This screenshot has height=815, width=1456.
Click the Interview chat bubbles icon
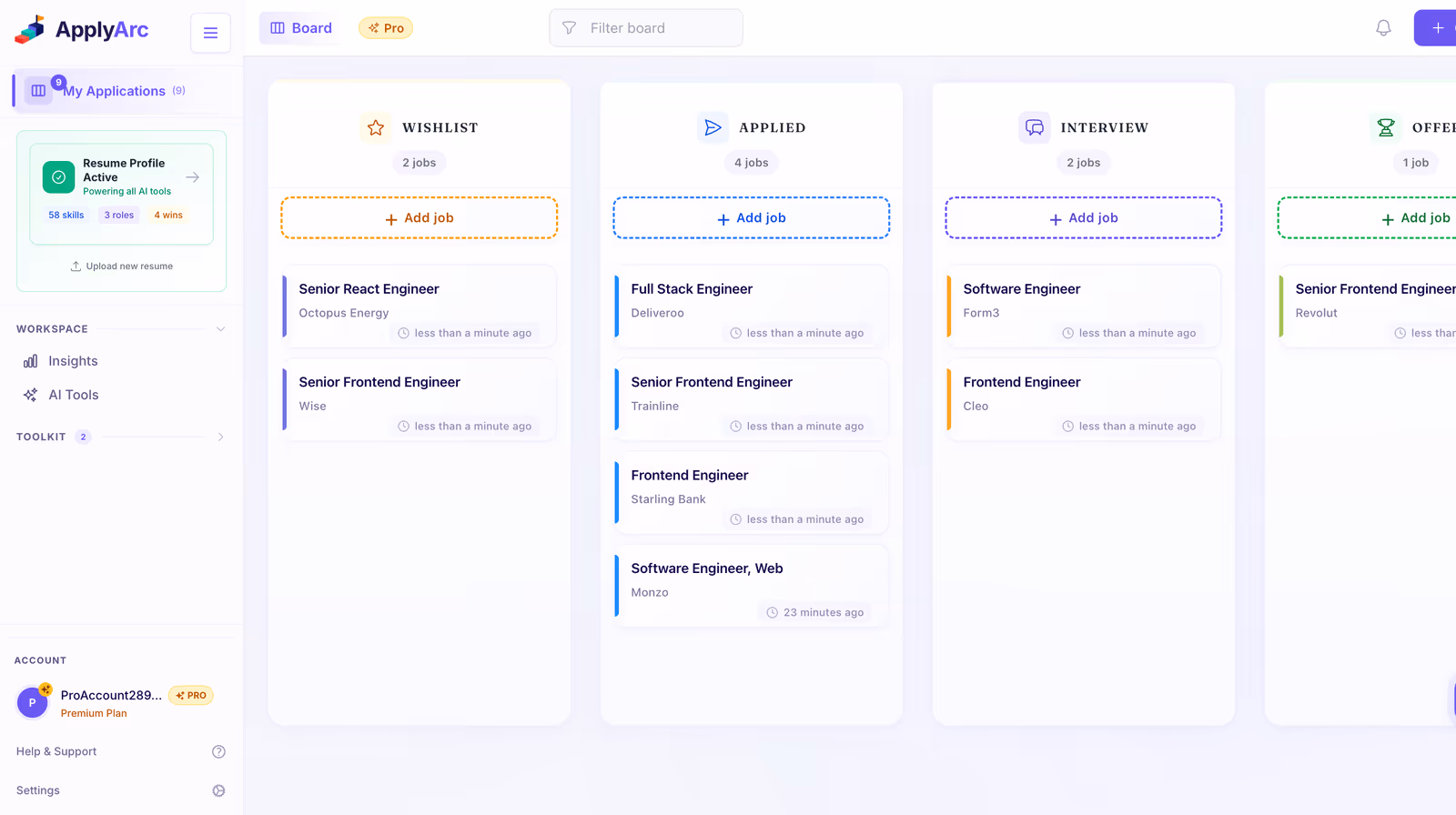pyautogui.click(x=1034, y=127)
